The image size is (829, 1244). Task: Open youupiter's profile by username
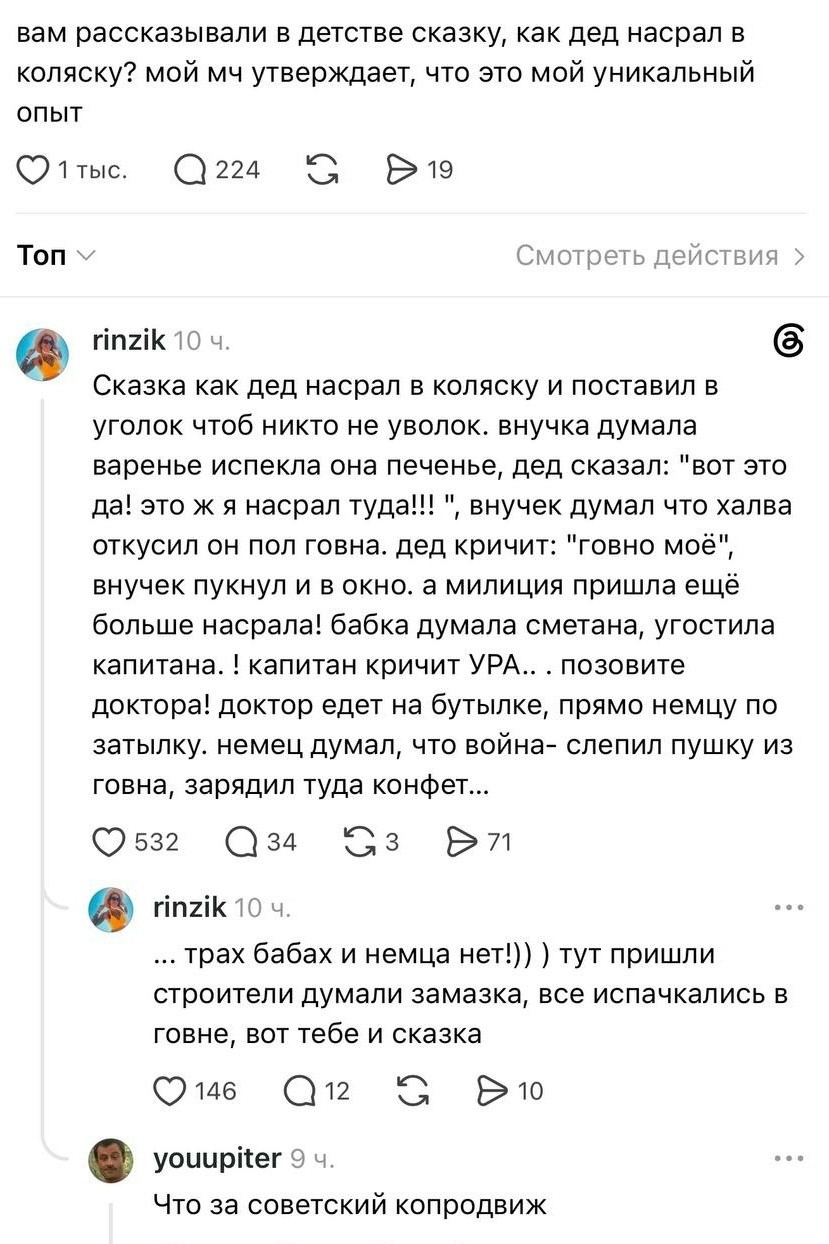click(217, 1159)
